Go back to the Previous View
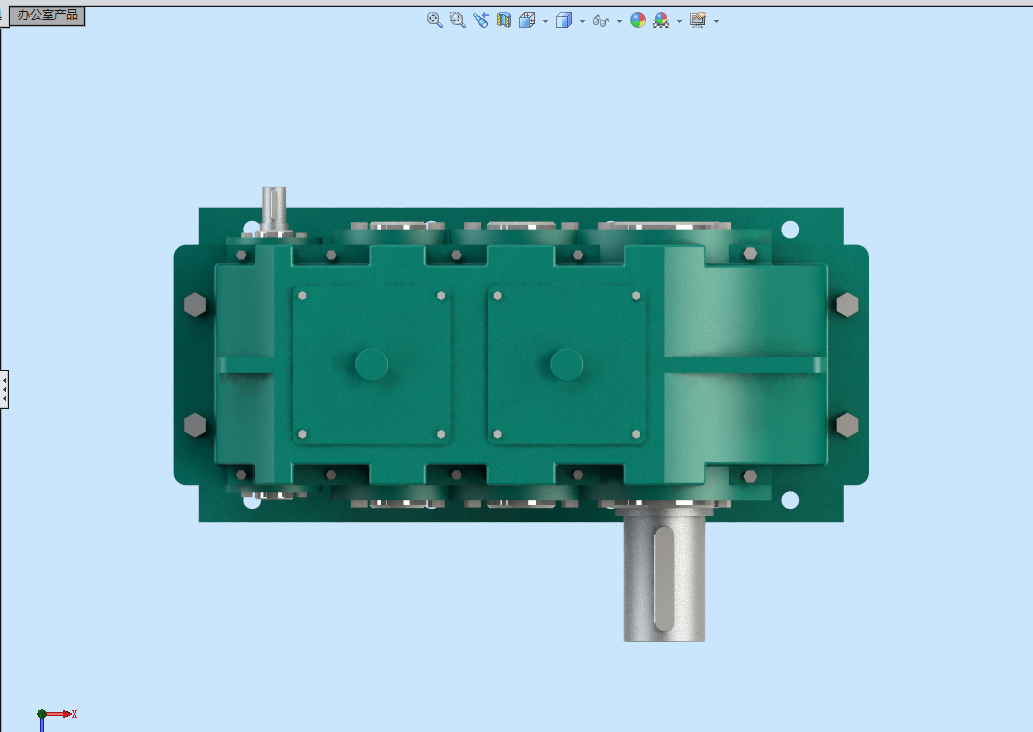The width and height of the screenshot is (1033, 732). pos(481,20)
